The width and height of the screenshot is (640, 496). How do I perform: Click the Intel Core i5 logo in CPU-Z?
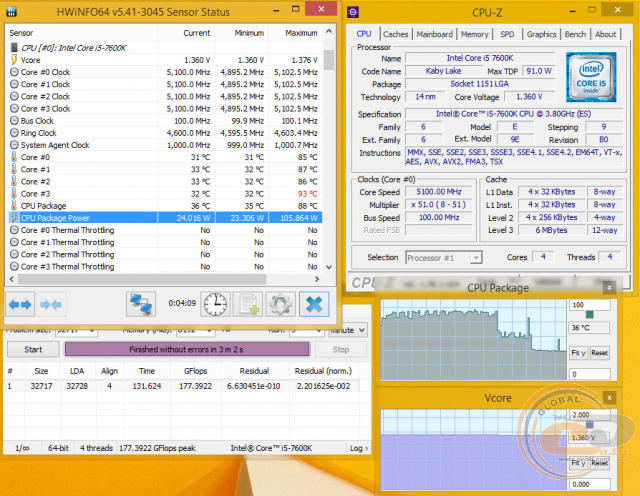[591, 77]
